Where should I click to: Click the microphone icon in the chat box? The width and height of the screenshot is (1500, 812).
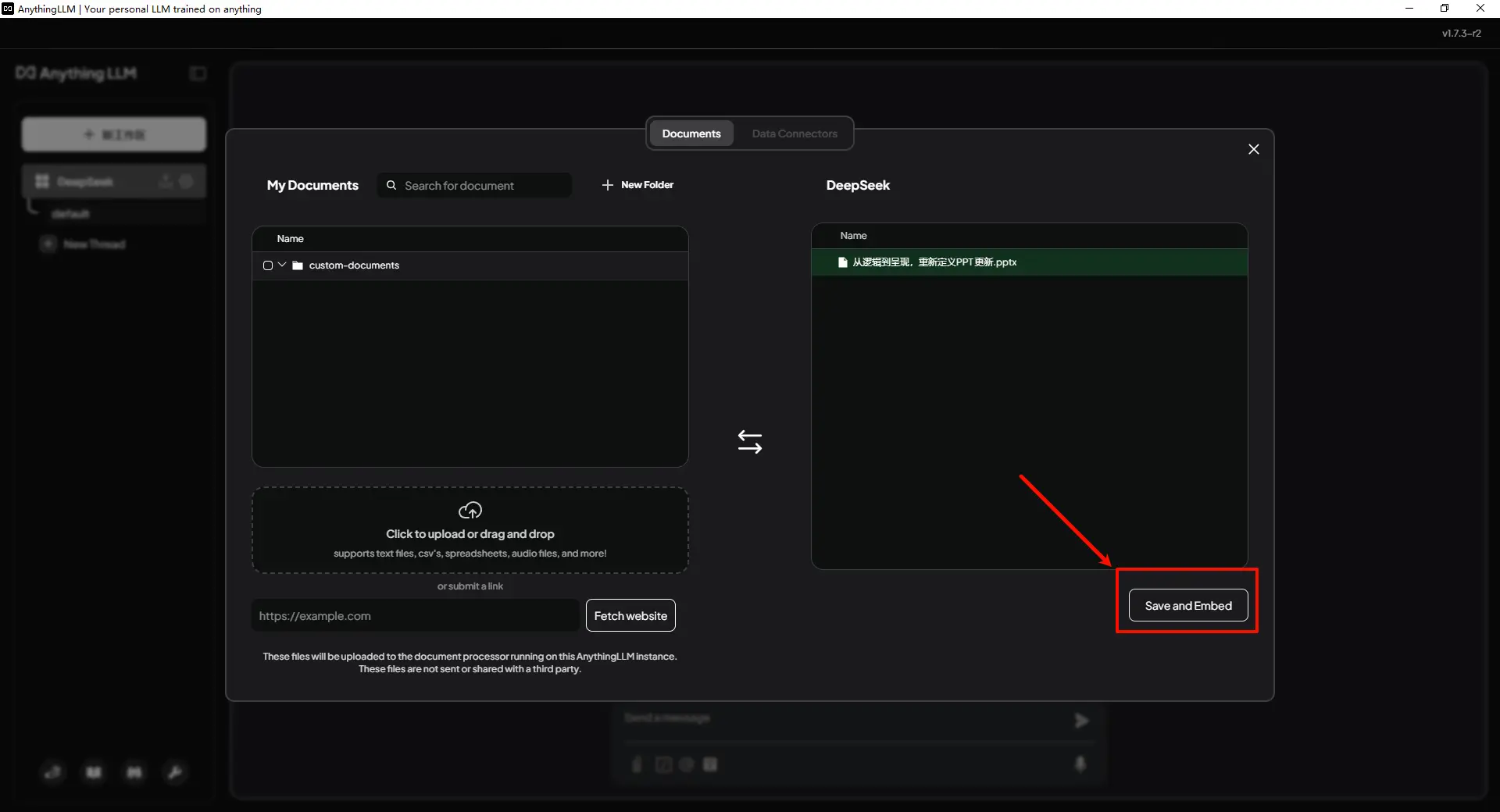[1080, 764]
